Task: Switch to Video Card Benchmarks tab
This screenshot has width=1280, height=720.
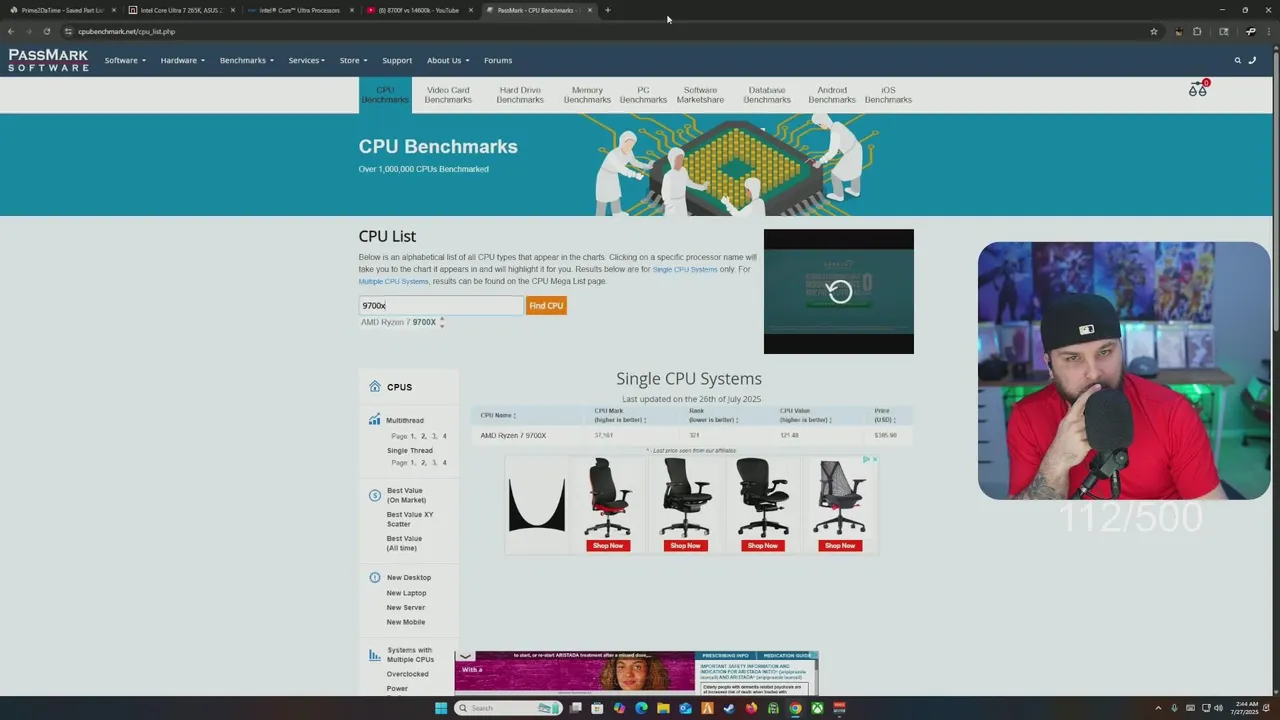Action: click(448, 95)
